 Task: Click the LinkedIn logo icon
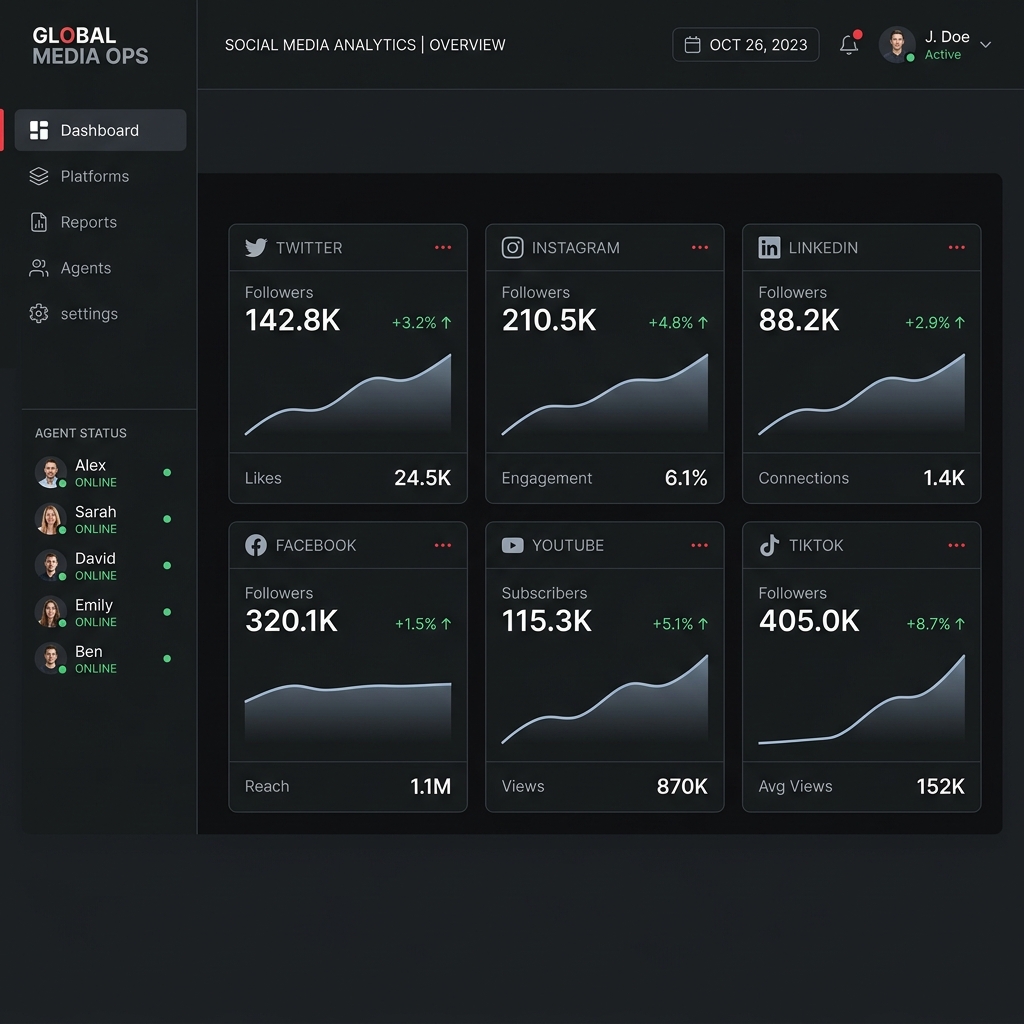tap(769, 248)
